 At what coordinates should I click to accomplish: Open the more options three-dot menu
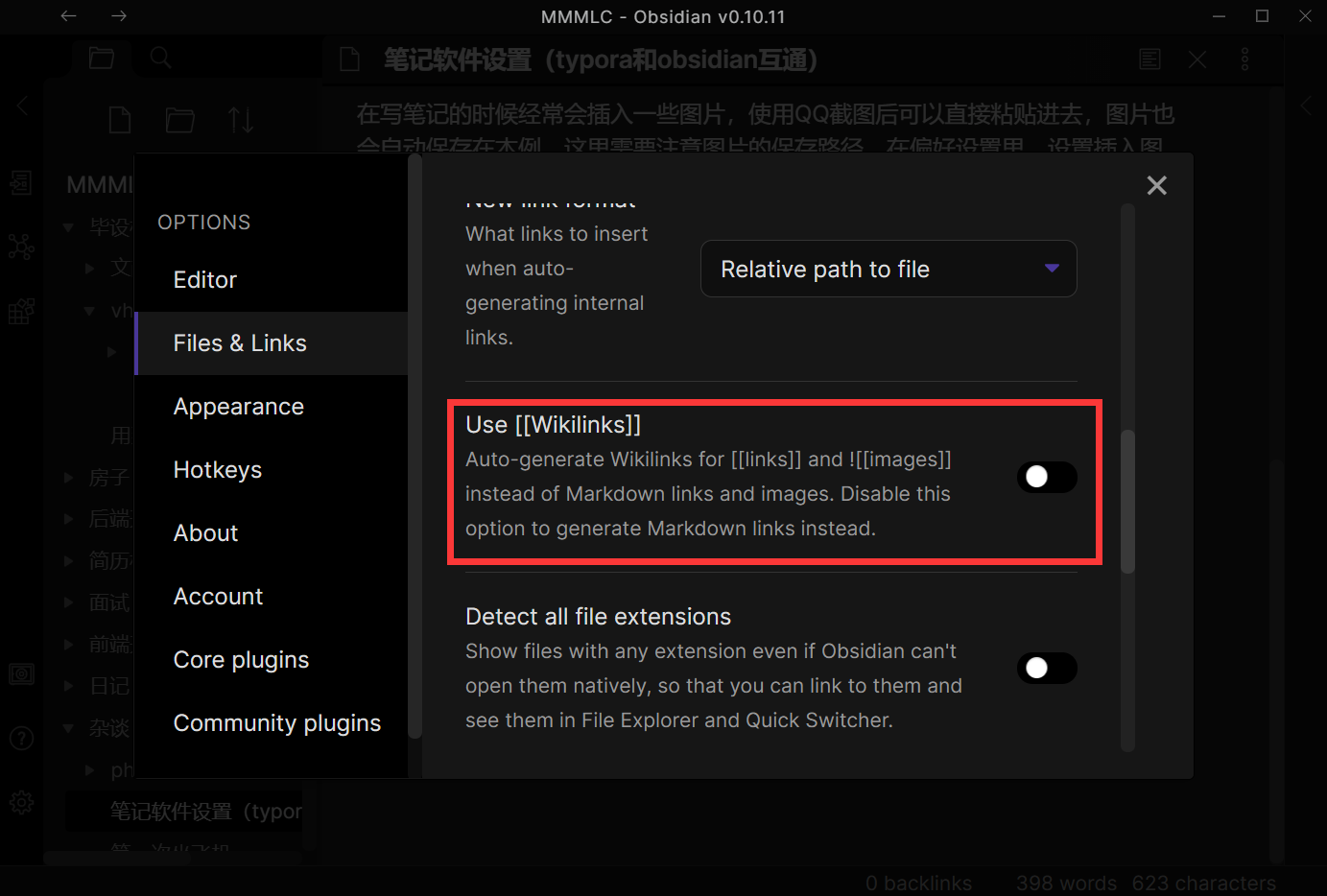(x=1244, y=59)
